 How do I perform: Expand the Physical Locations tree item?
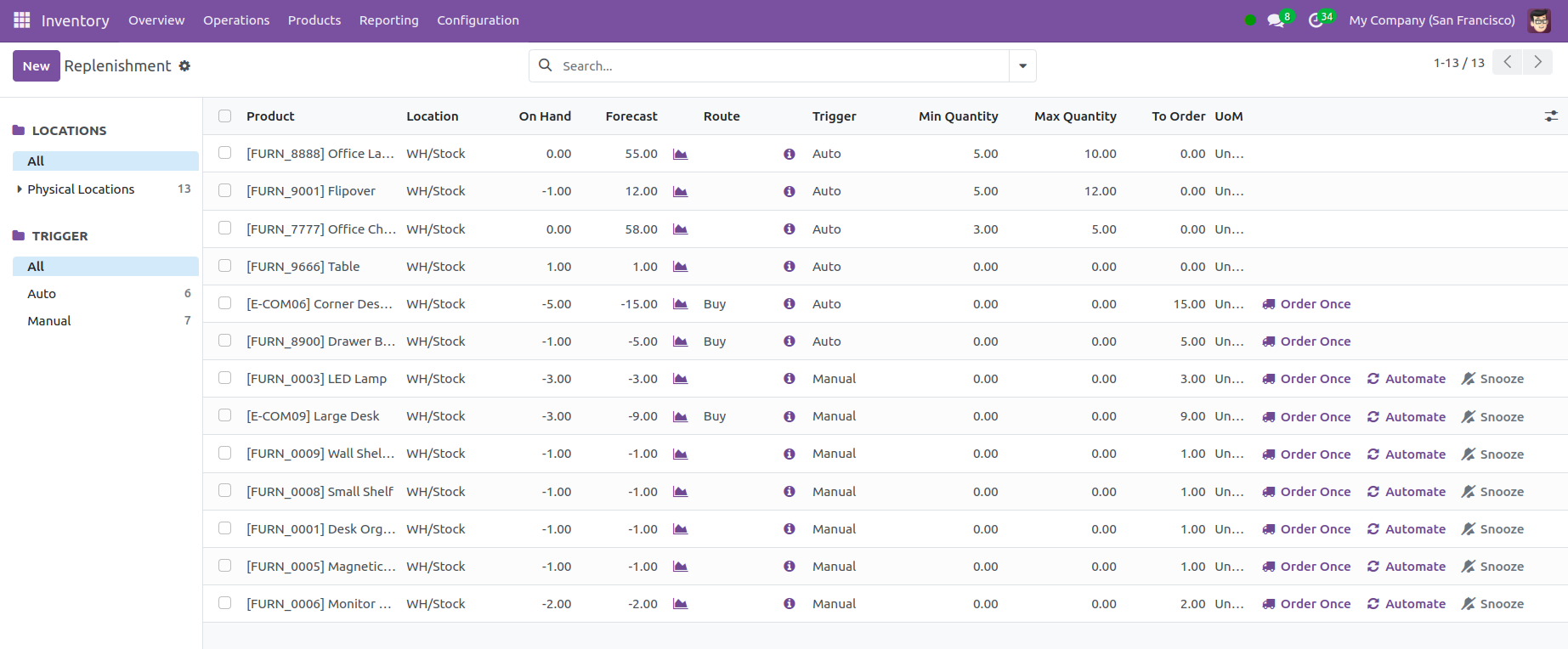(20, 189)
